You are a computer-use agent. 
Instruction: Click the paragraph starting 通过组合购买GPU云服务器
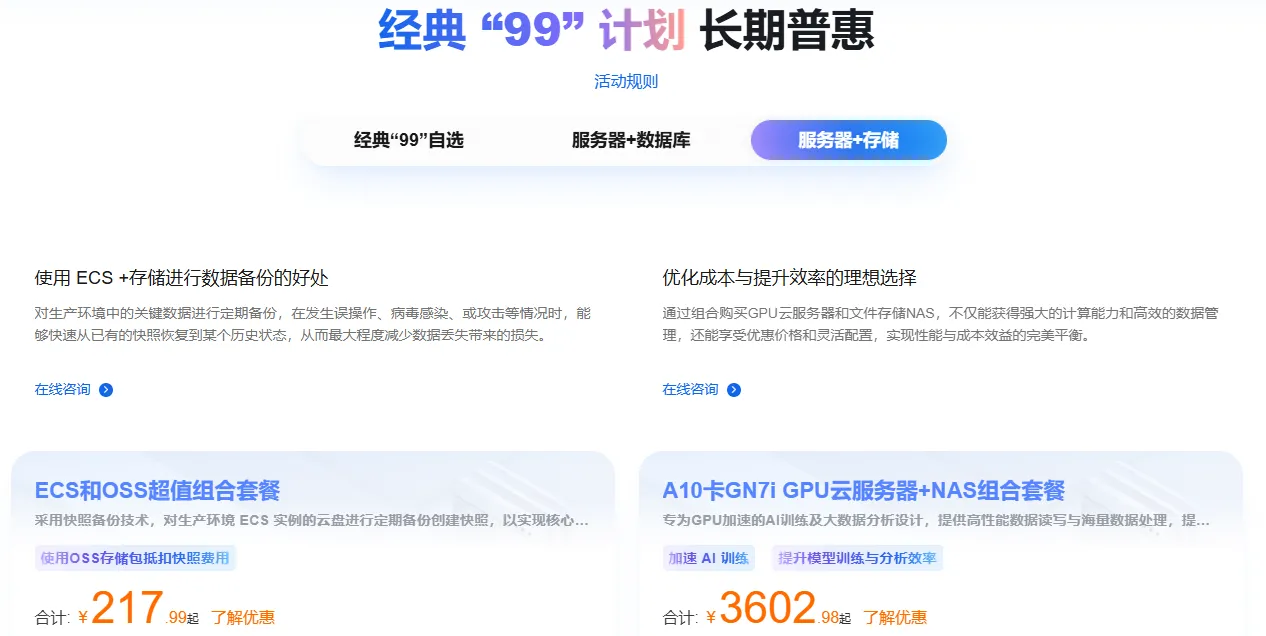click(940, 325)
